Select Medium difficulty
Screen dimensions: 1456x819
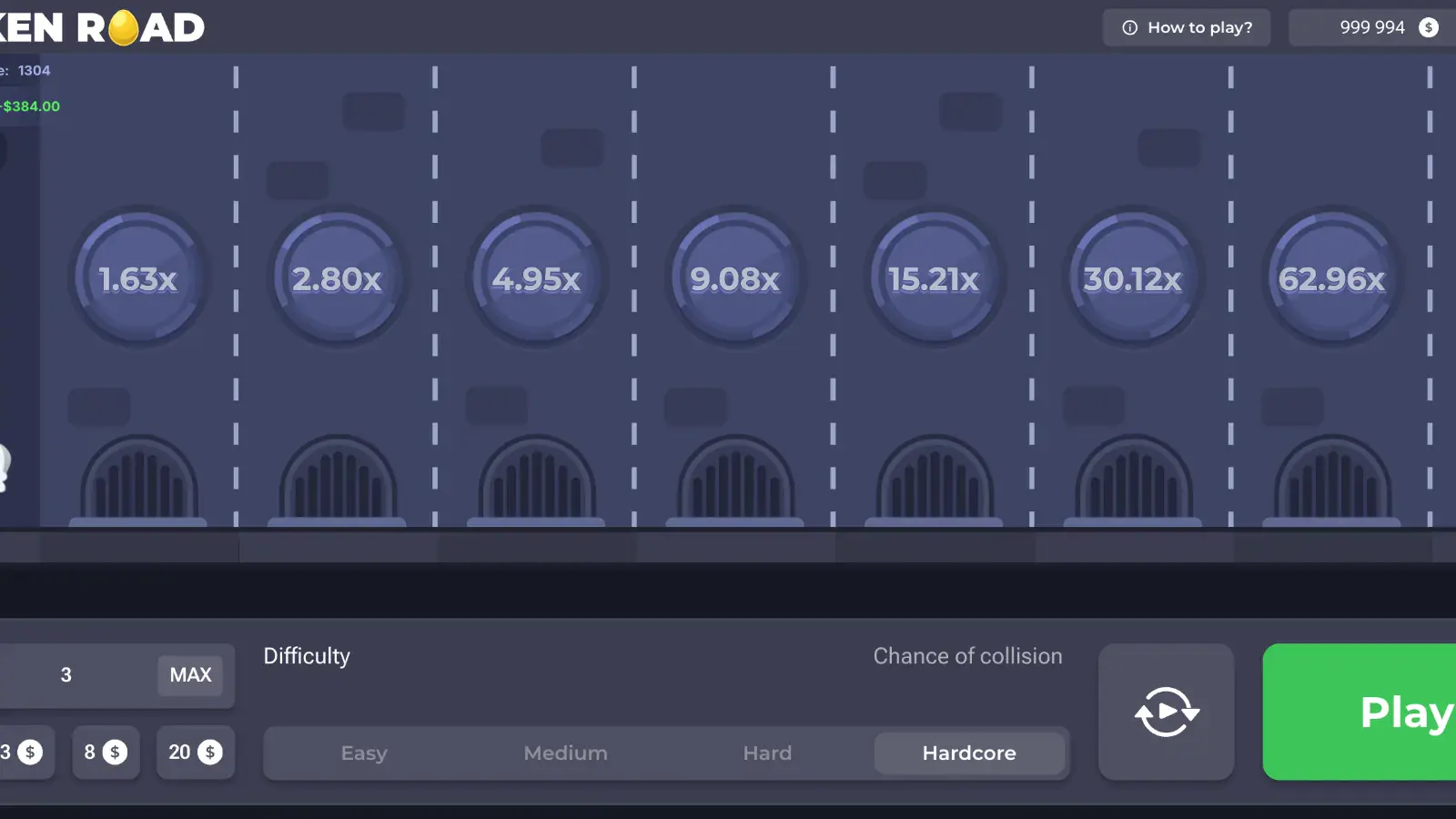pos(566,753)
